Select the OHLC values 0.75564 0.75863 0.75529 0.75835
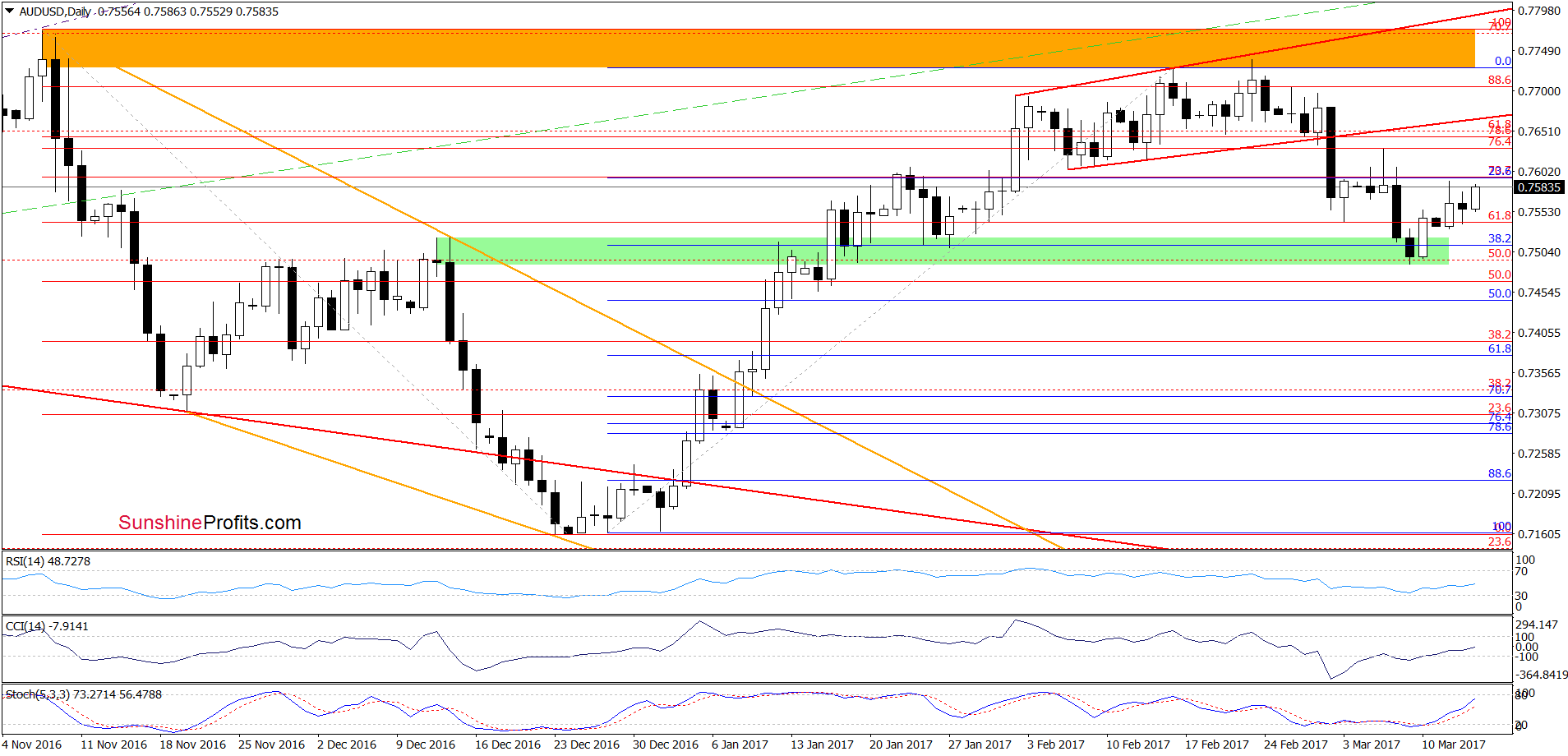The width and height of the screenshot is (1568, 756). click(188, 12)
